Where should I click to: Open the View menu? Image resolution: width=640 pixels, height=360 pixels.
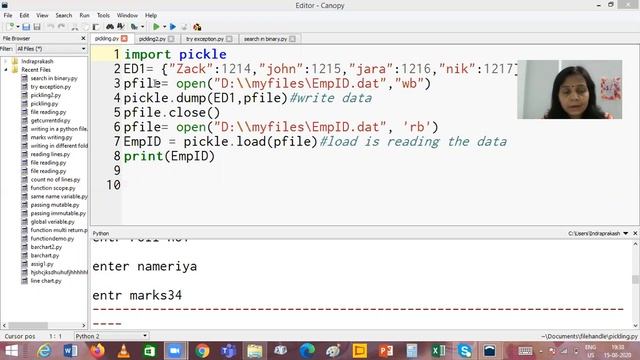coord(42,15)
